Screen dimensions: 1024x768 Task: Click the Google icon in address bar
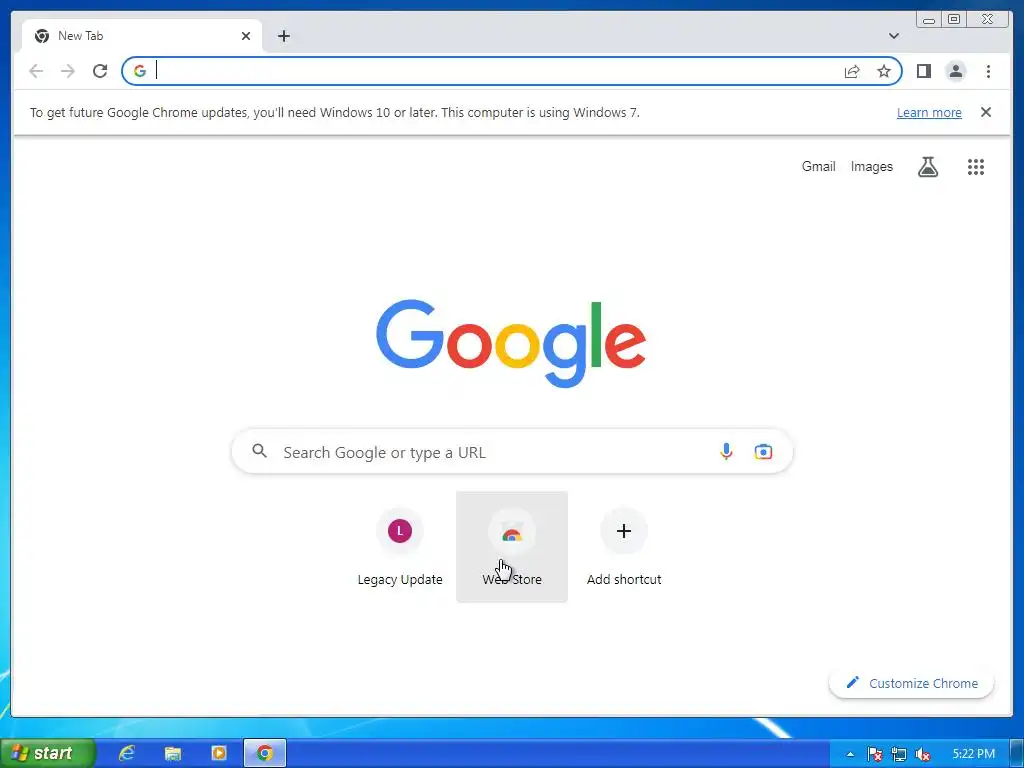[x=139, y=71]
